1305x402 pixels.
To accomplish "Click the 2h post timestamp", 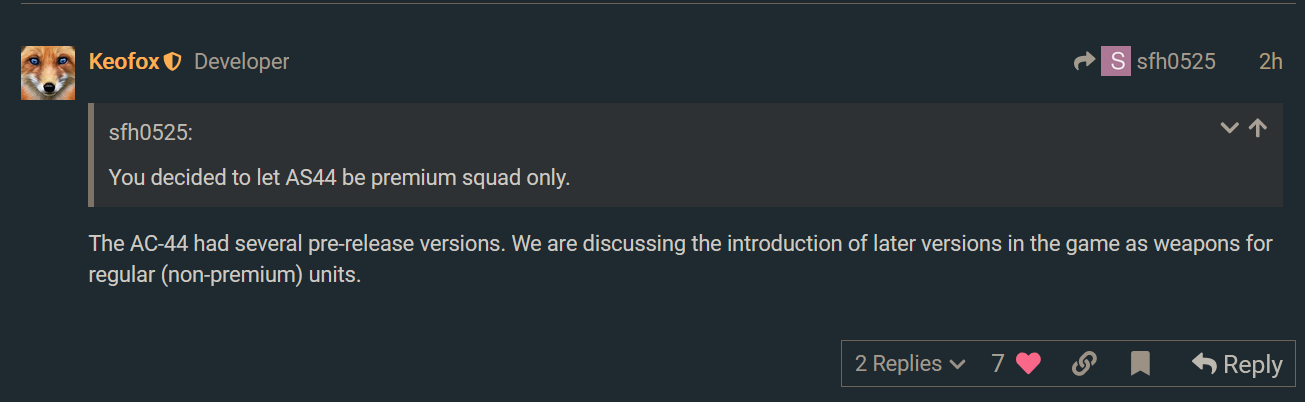I will click(1270, 62).
